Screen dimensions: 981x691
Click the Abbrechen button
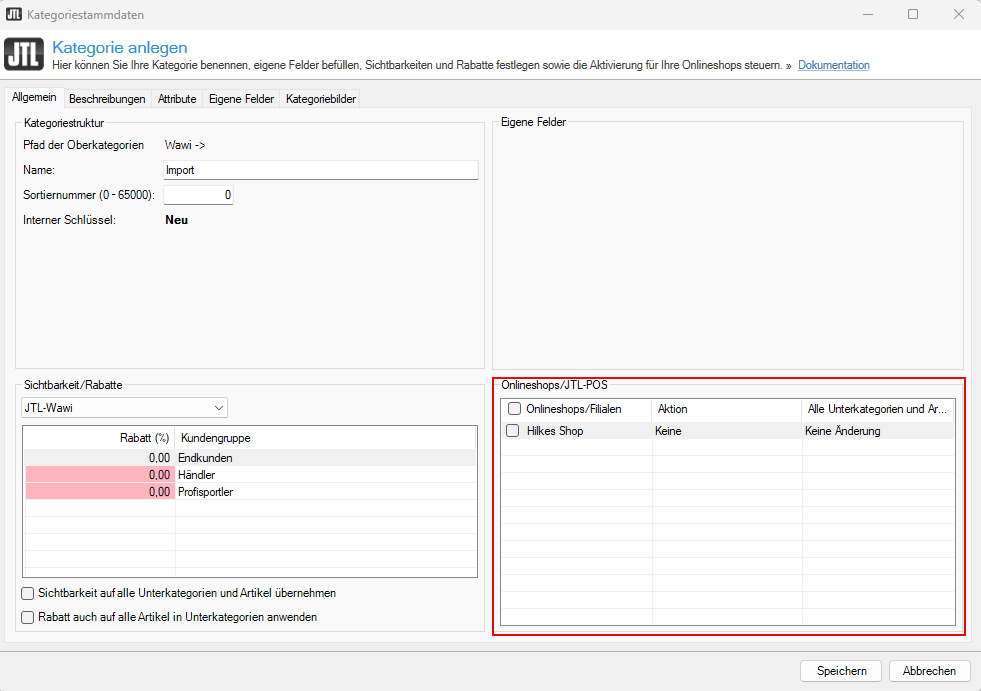[929, 671]
